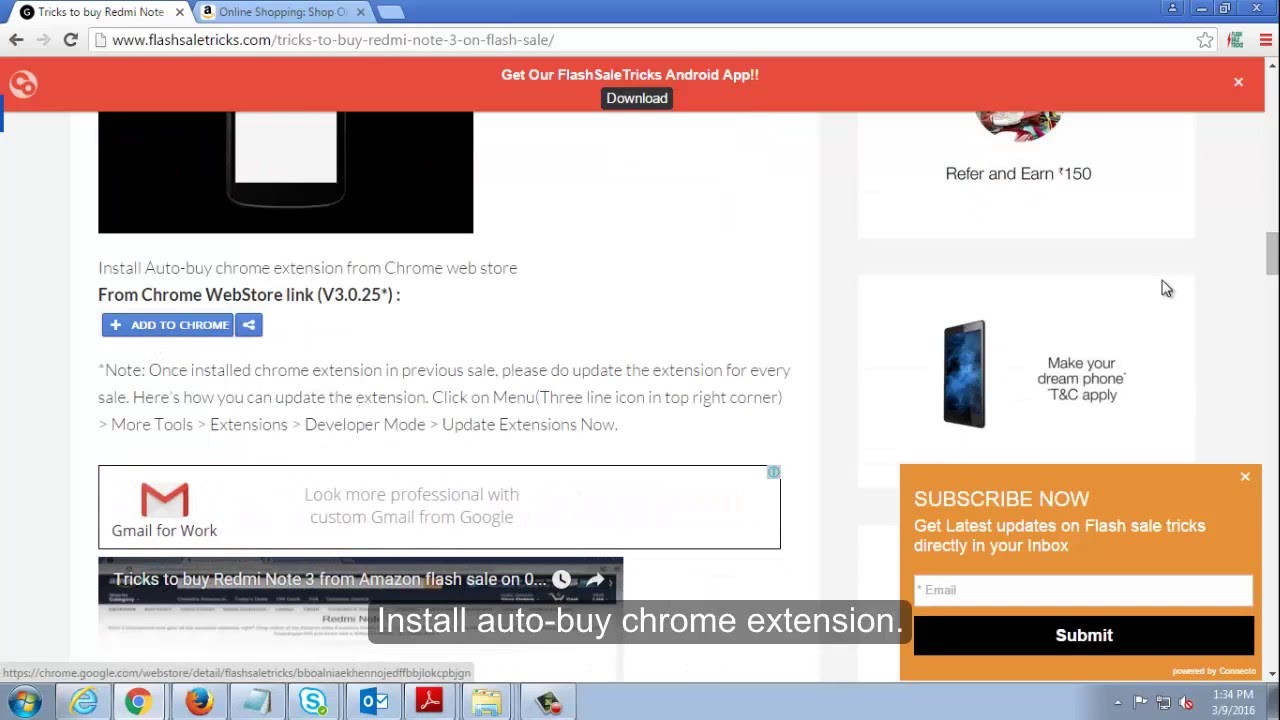Open the last taskbar app icon with red dot
Screen dimensions: 1280x720
pos(547,702)
